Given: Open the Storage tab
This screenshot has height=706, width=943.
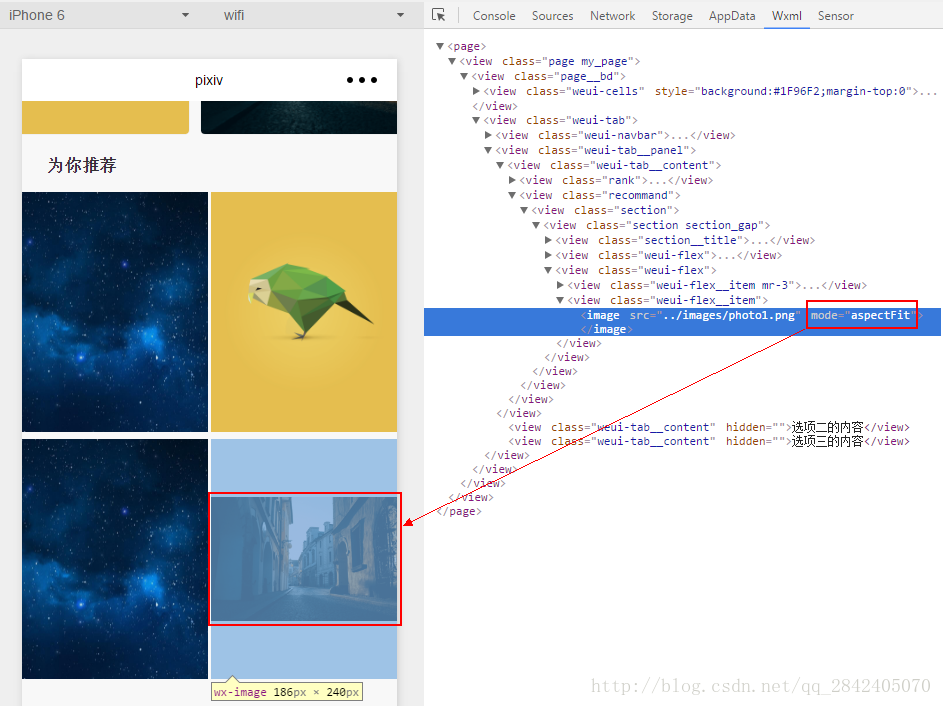Looking at the screenshot, I should (672, 15).
